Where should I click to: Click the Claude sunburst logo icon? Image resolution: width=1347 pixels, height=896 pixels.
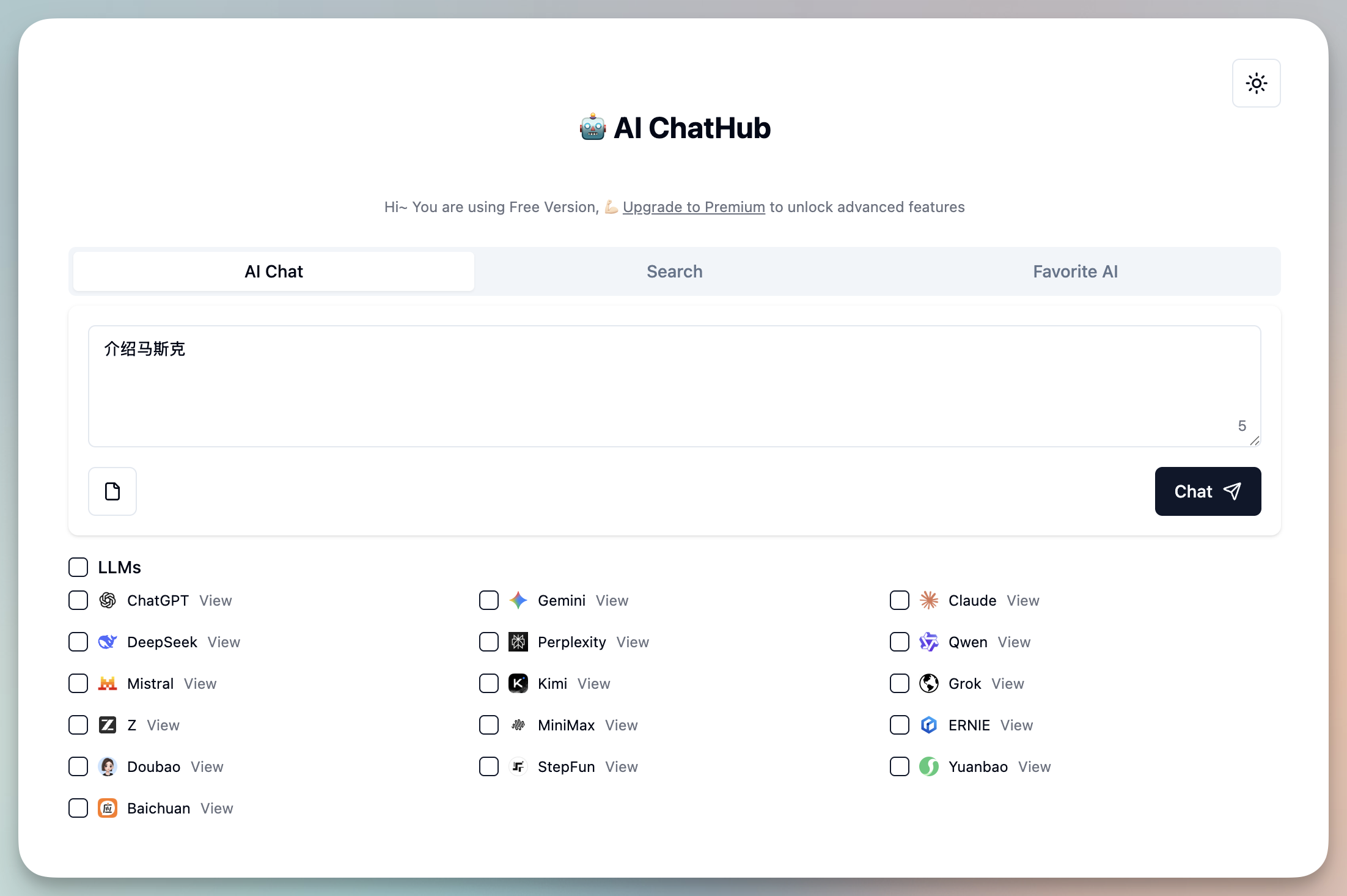coord(929,600)
